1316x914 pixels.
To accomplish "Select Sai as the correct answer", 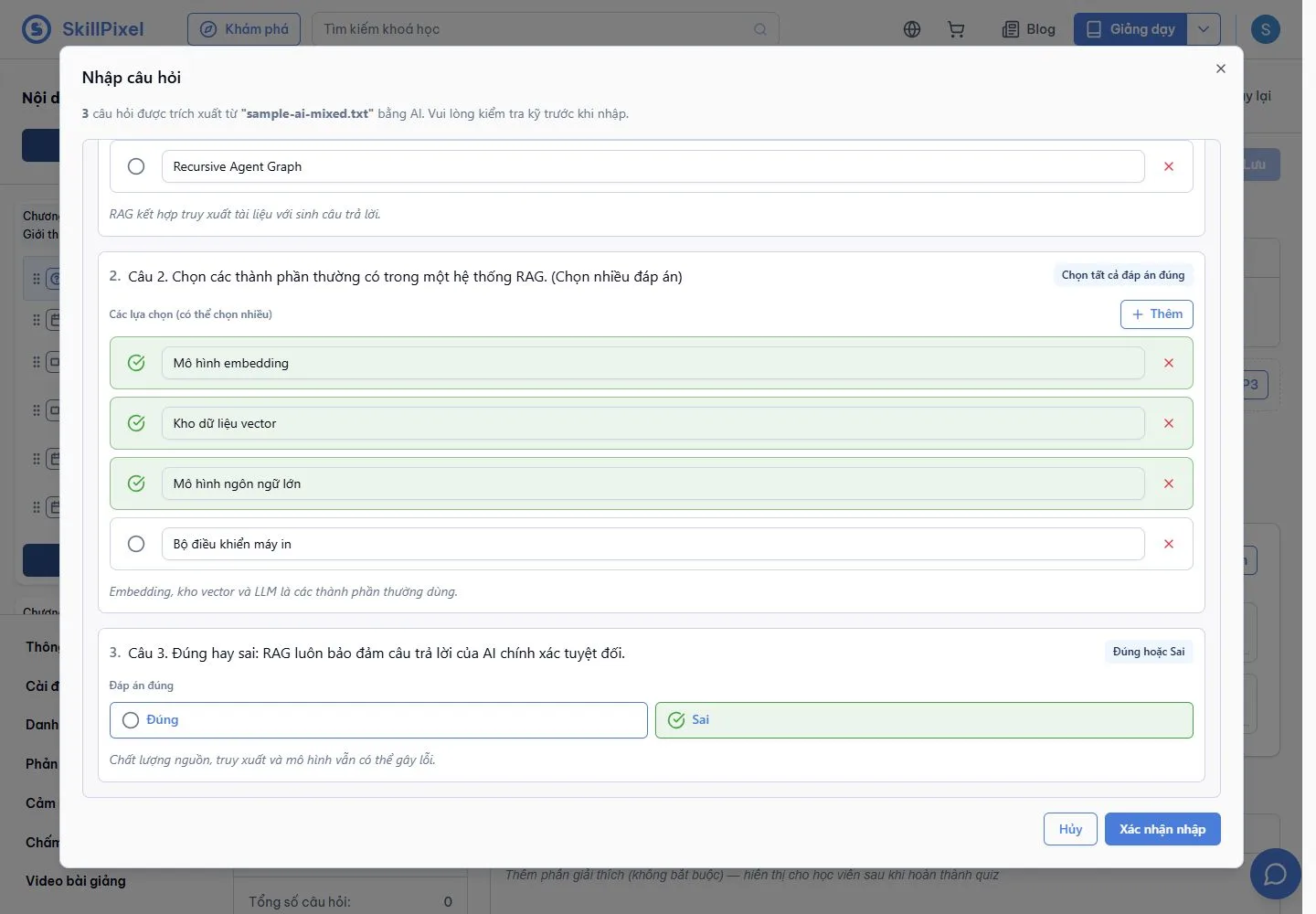I will 924,720.
